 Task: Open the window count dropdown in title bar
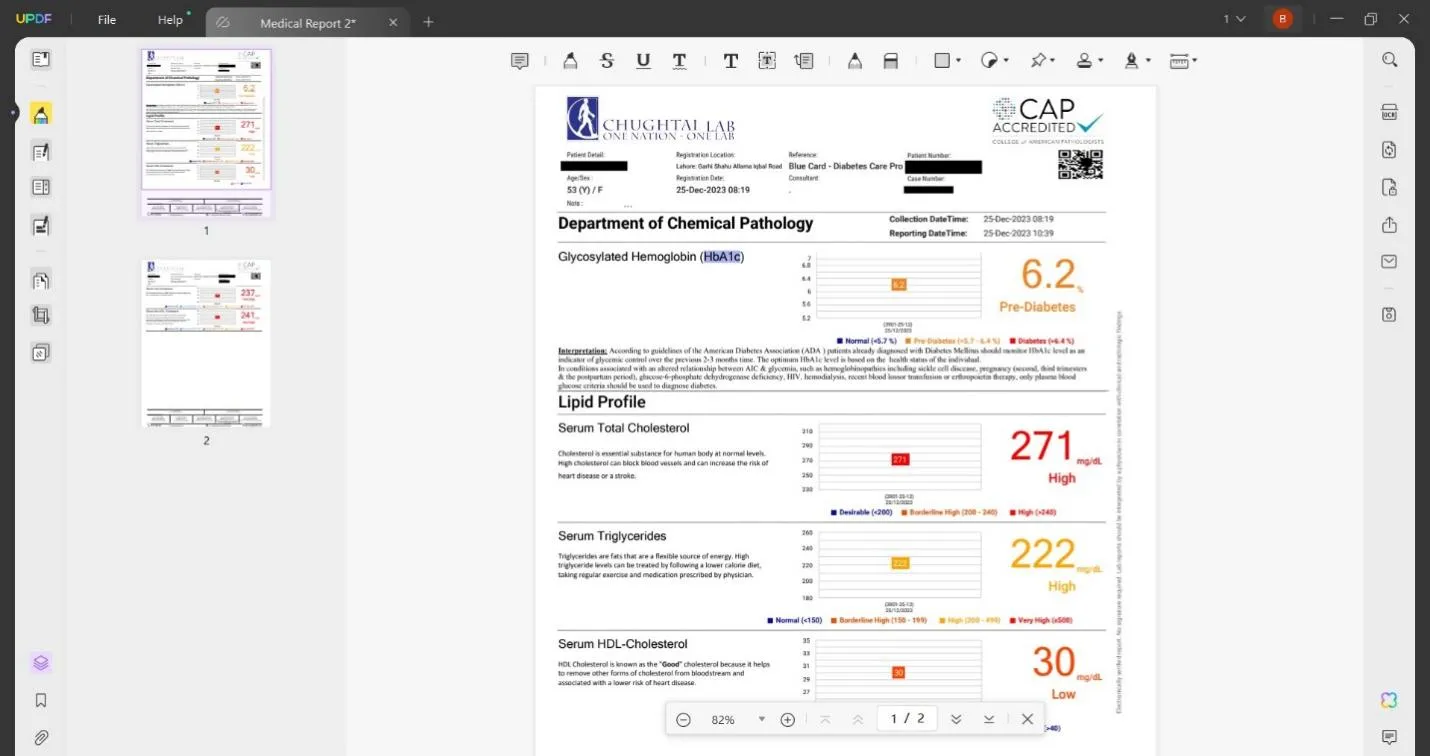tap(1235, 19)
